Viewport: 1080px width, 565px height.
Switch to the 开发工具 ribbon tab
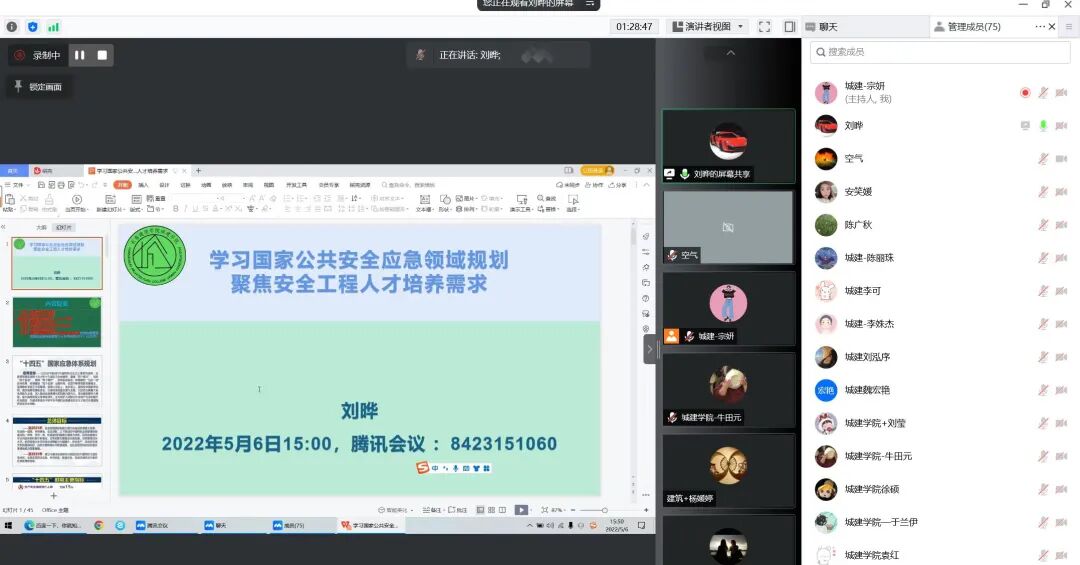[x=296, y=185]
